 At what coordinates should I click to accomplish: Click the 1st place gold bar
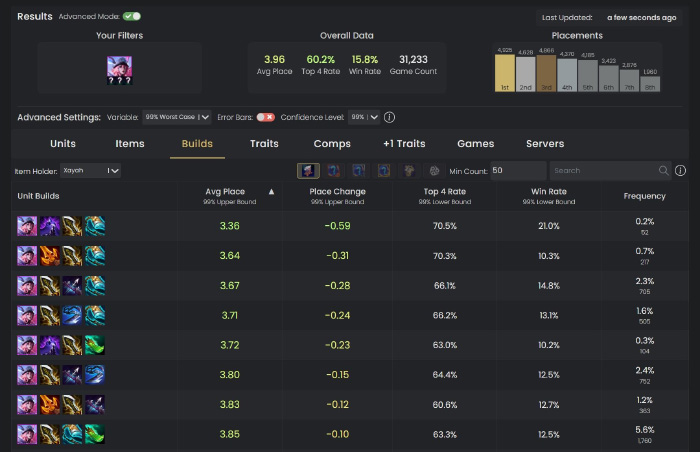tap(505, 72)
